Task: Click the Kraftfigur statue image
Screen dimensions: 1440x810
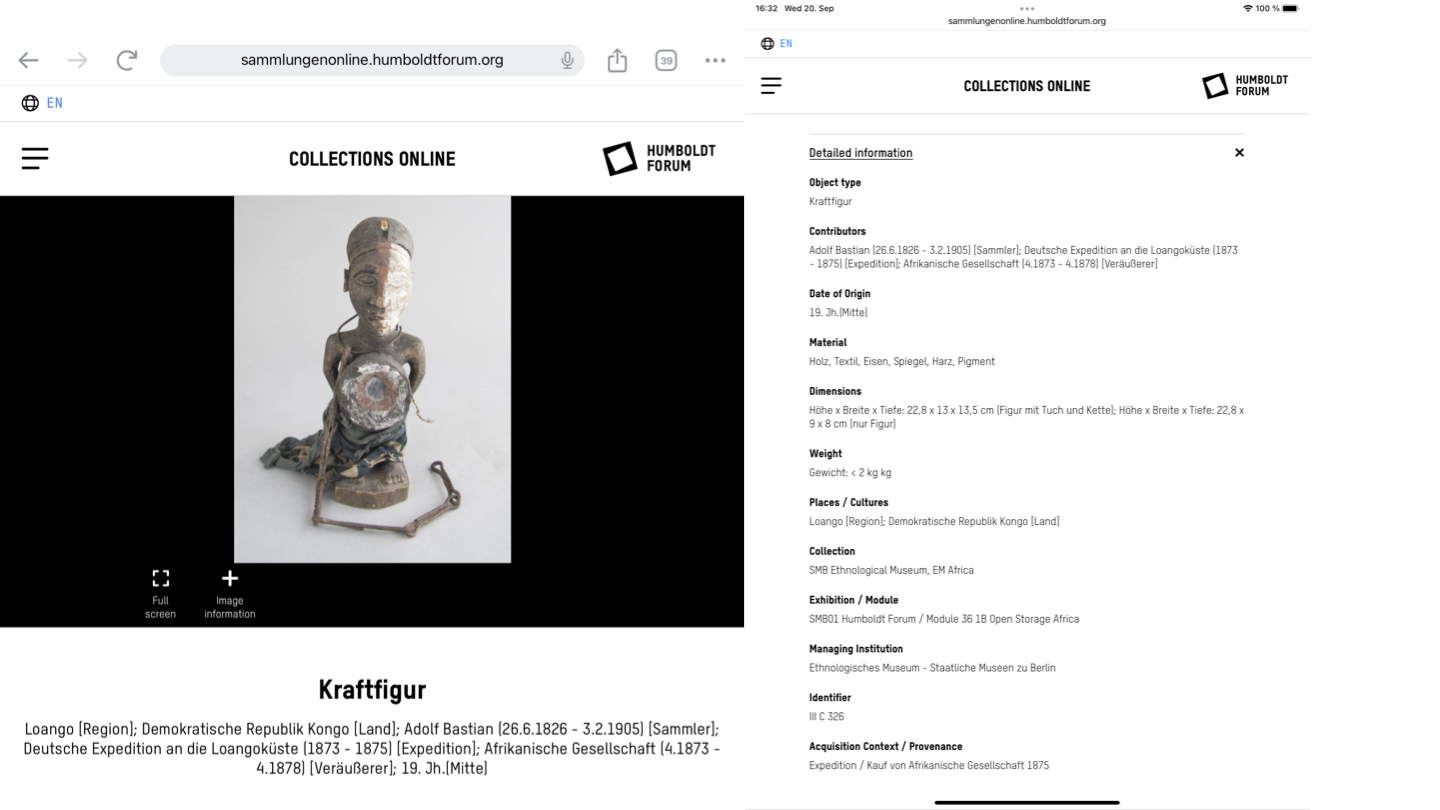Action: pyautogui.click(x=372, y=379)
